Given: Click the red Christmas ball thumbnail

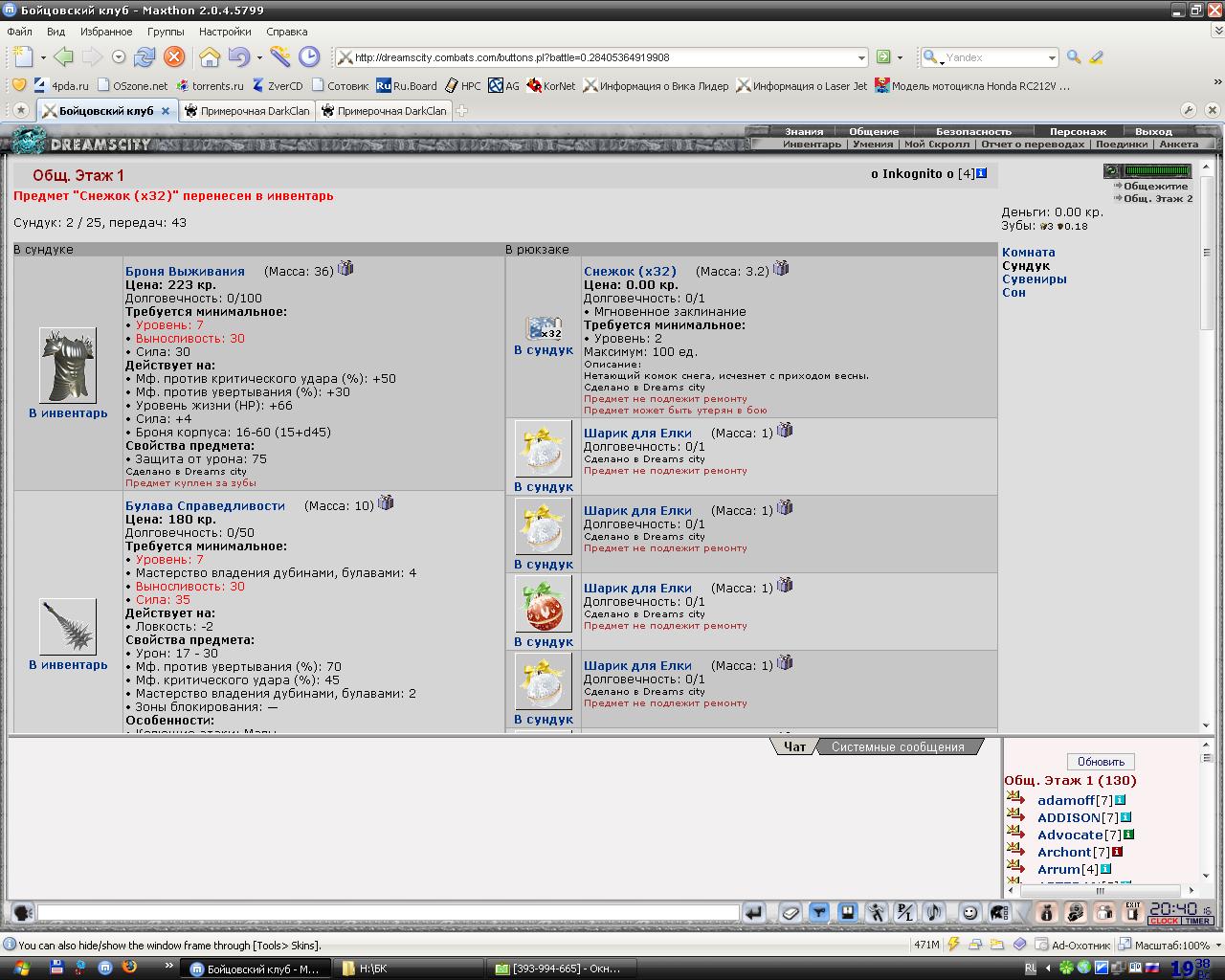Looking at the screenshot, I should click(x=544, y=604).
